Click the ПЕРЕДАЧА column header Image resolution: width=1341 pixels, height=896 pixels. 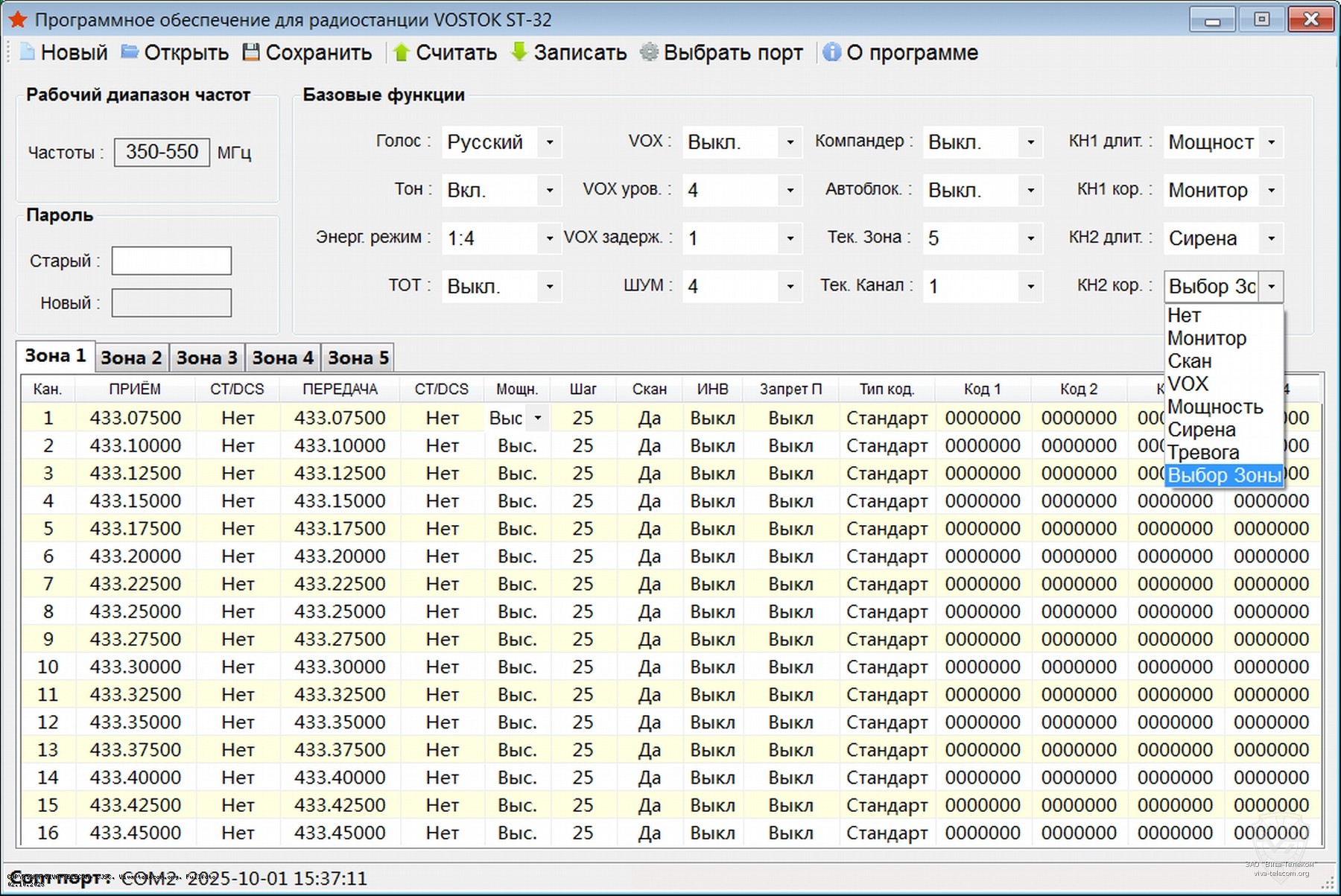coord(340,389)
